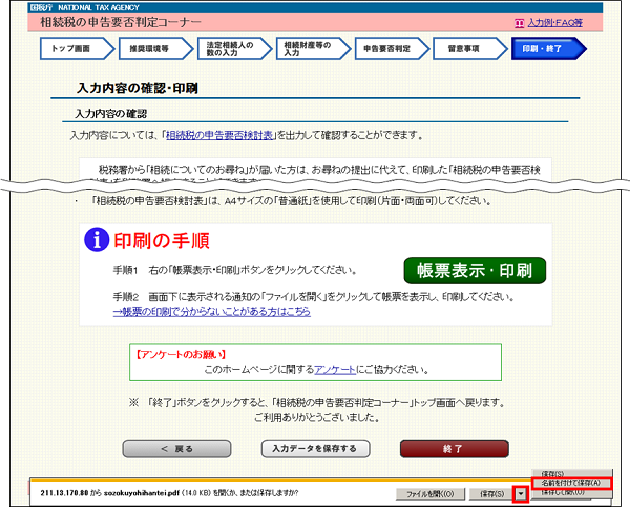
Task: Click the red 終了 button
Action: 454,449
